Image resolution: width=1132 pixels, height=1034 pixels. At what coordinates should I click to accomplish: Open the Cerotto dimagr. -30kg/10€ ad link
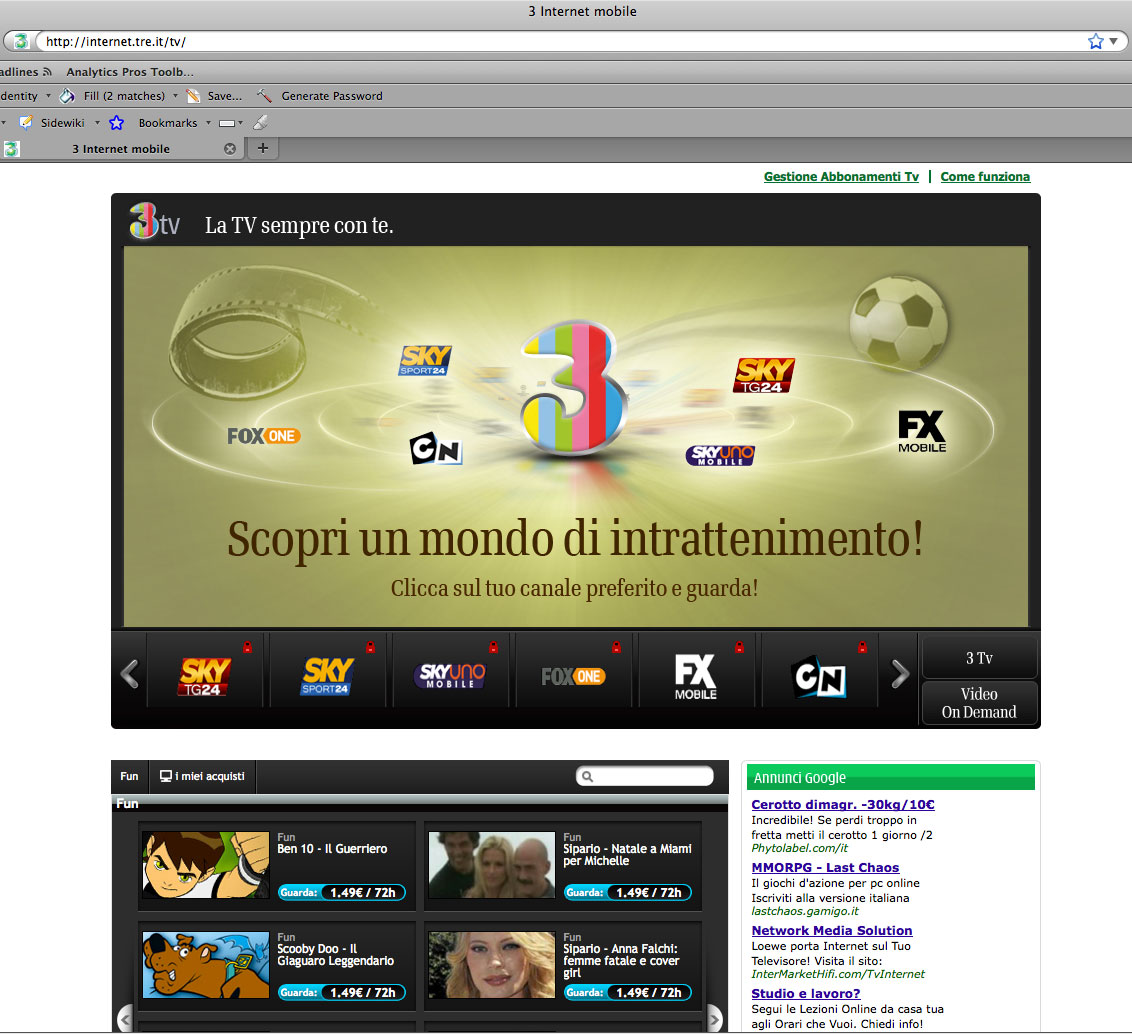click(x=843, y=804)
